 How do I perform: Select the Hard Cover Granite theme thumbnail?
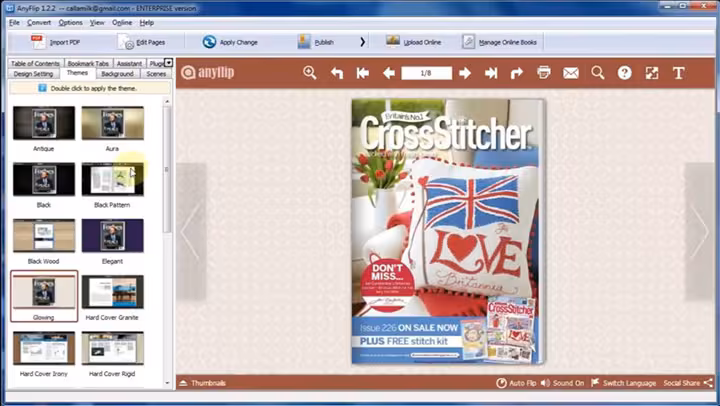click(112, 292)
